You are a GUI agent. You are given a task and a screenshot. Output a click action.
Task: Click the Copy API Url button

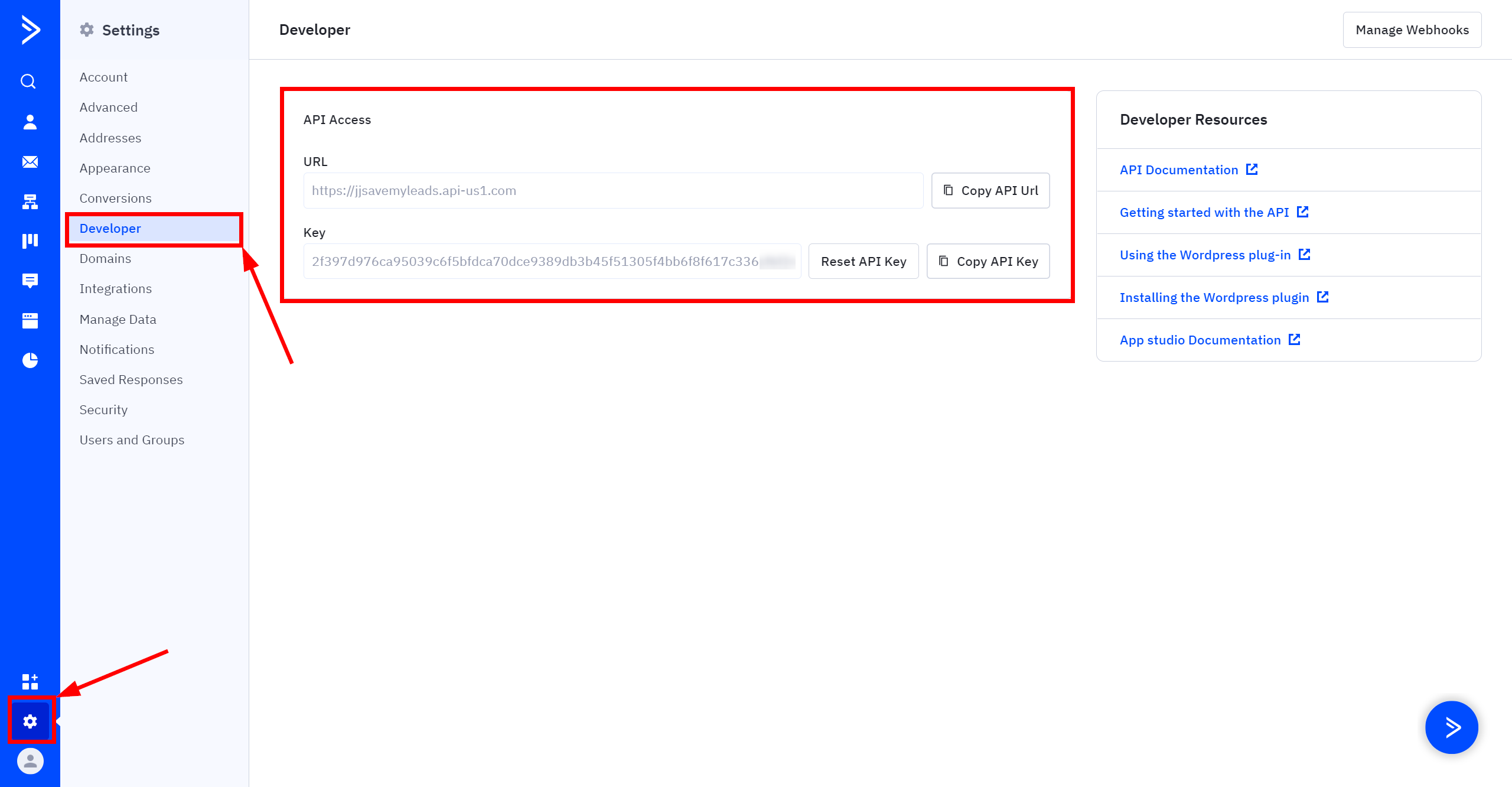pos(990,190)
